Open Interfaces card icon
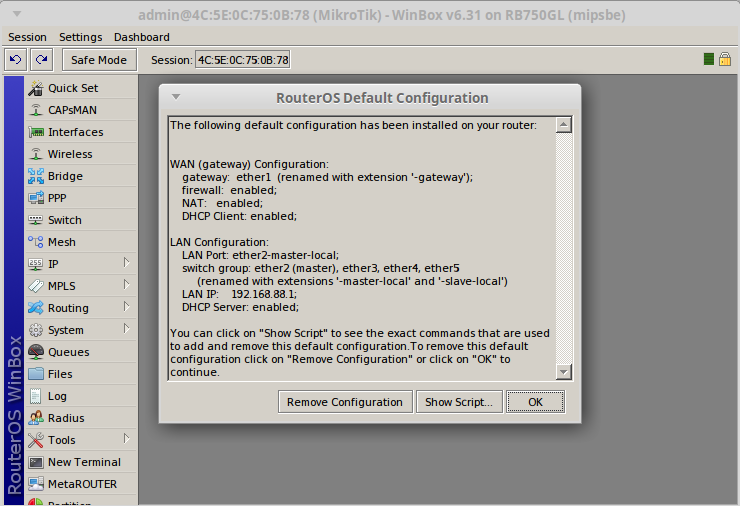The height and width of the screenshot is (506, 740). (x=35, y=132)
